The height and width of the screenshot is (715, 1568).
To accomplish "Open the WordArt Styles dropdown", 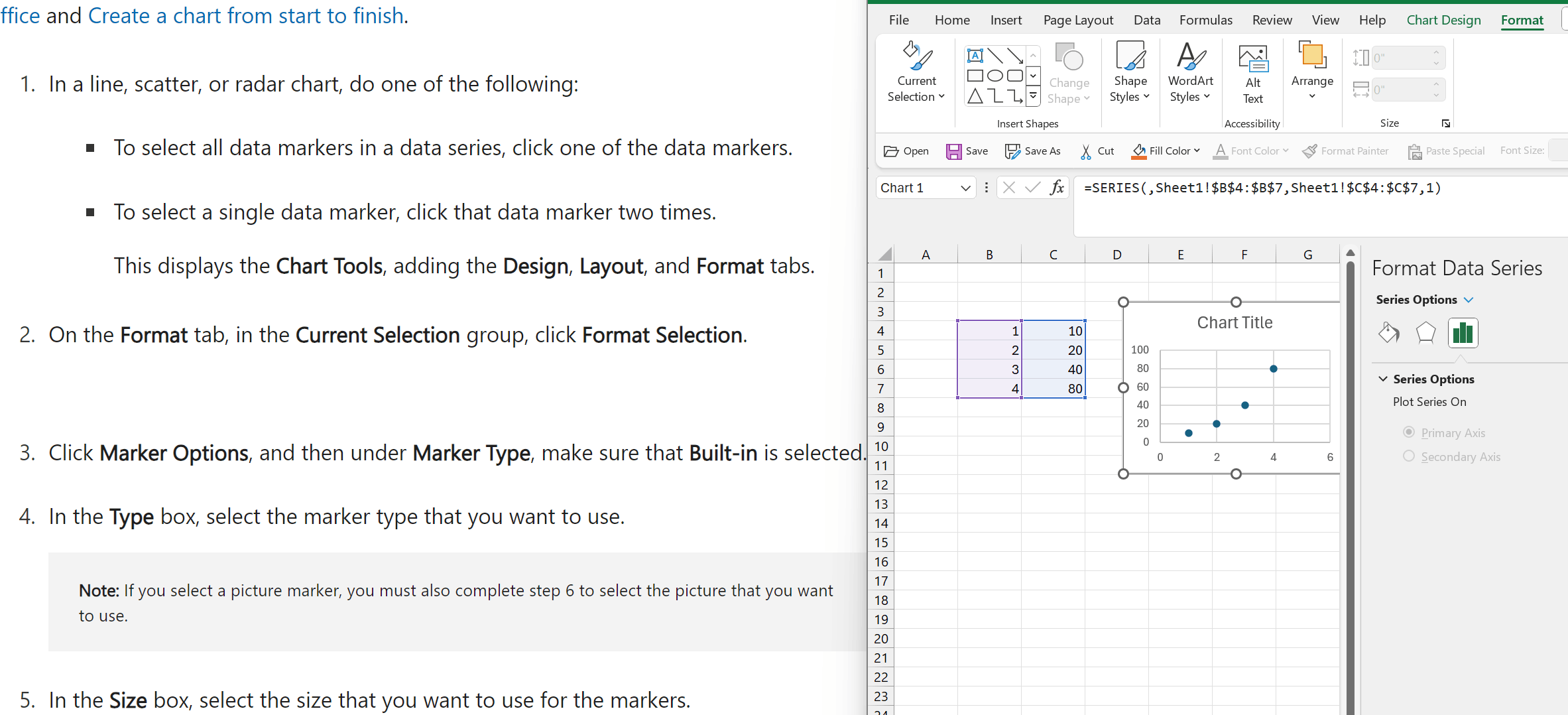I will [1190, 72].
